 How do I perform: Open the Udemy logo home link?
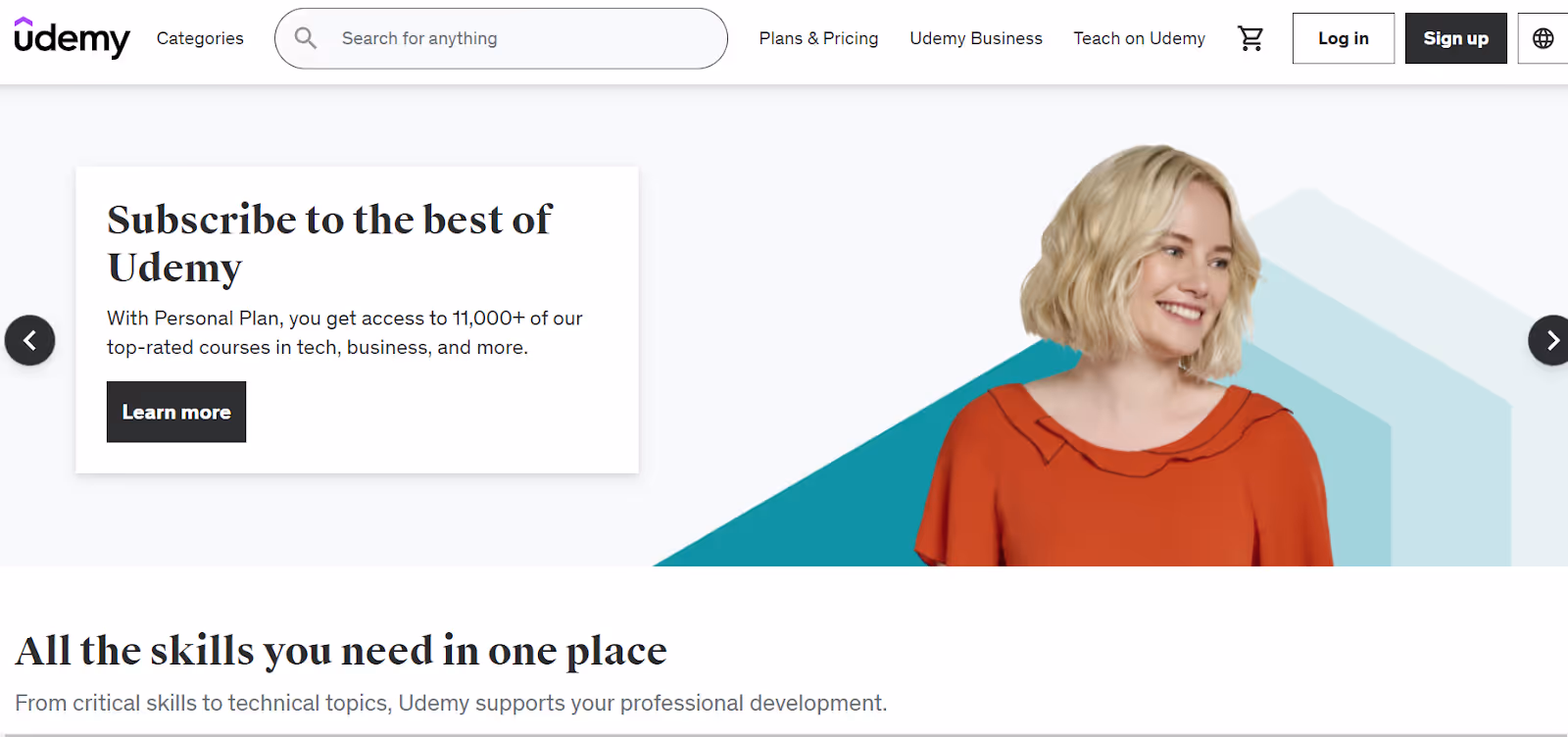[x=72, y=38]
